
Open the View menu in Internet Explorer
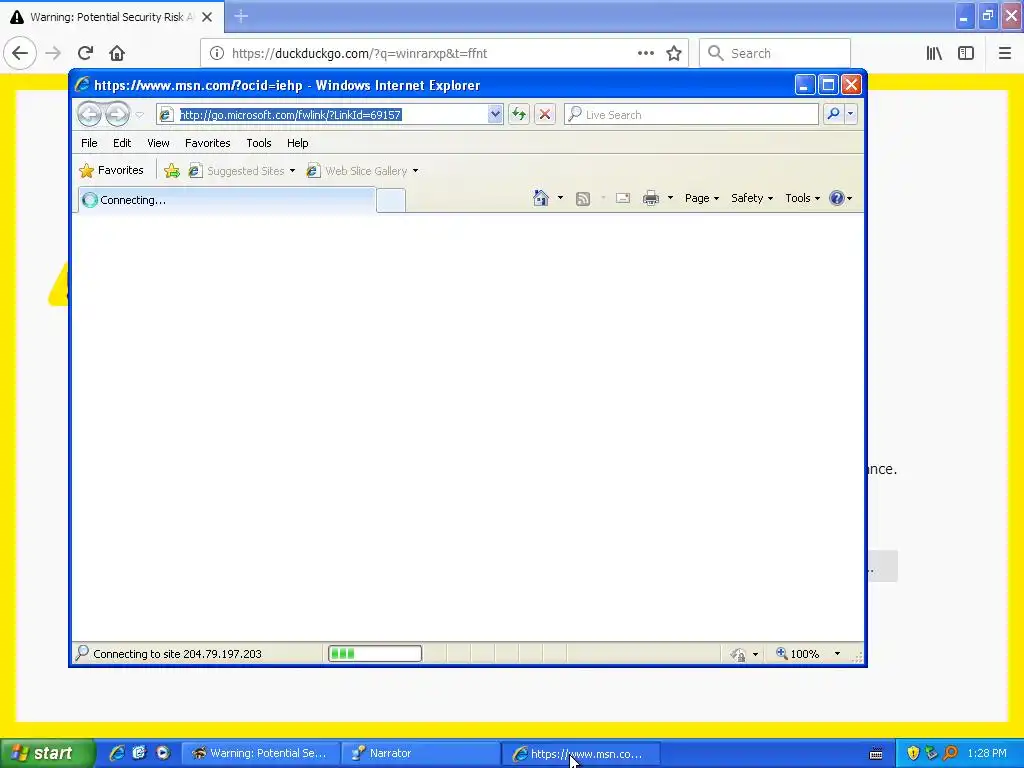(158, 143)
